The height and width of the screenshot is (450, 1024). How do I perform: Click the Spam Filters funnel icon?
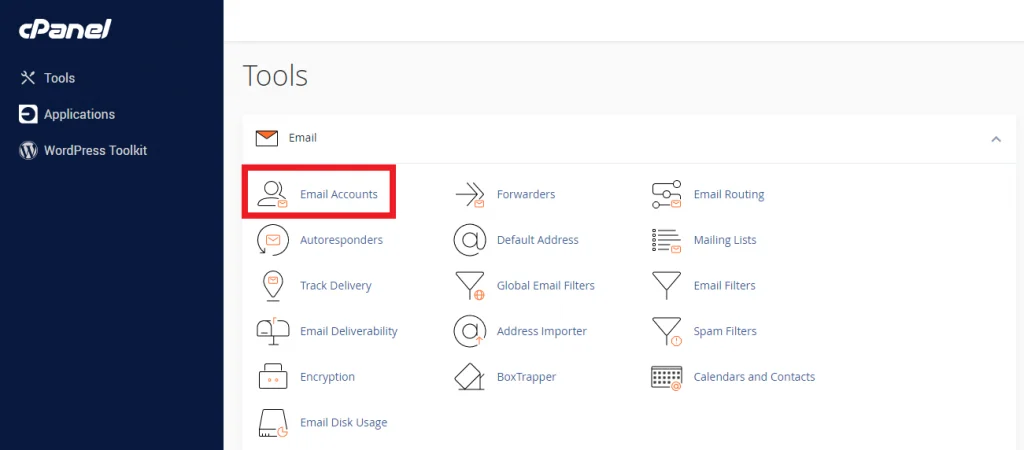(x=667, y=331)
